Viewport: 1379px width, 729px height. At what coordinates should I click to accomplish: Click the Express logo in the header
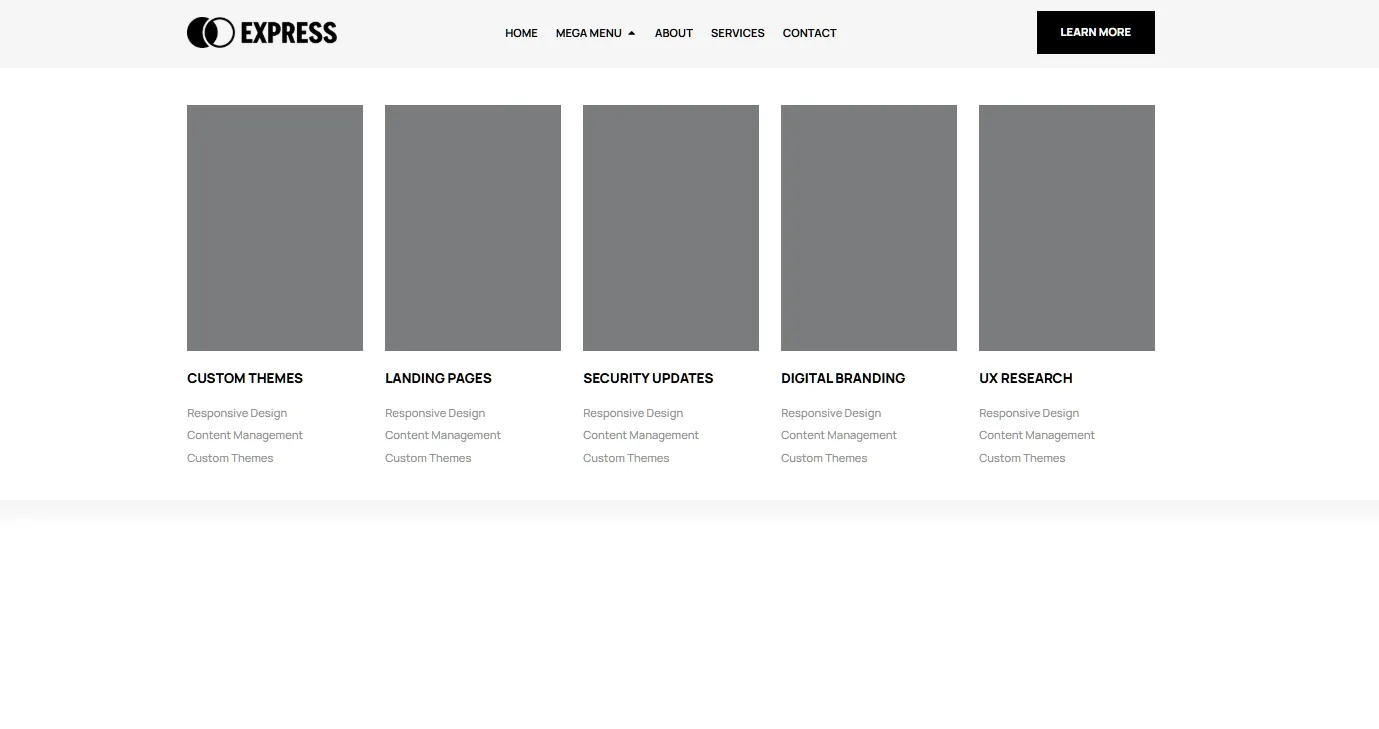(x=262, y=33)
